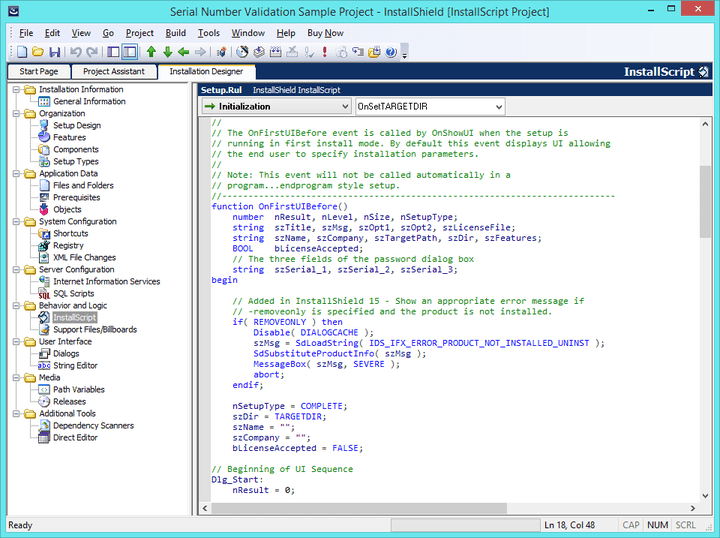Open the Registry view

[x=68, y=245]
